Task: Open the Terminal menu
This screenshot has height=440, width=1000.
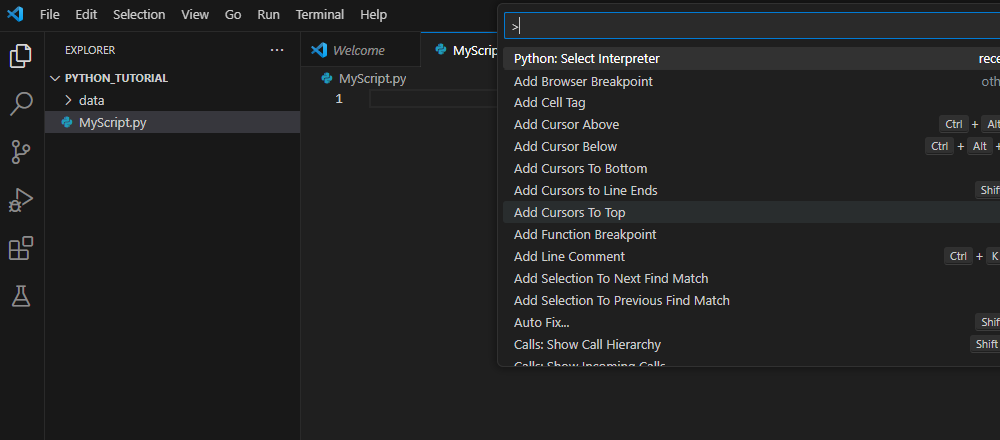Action: click(320, 14)
